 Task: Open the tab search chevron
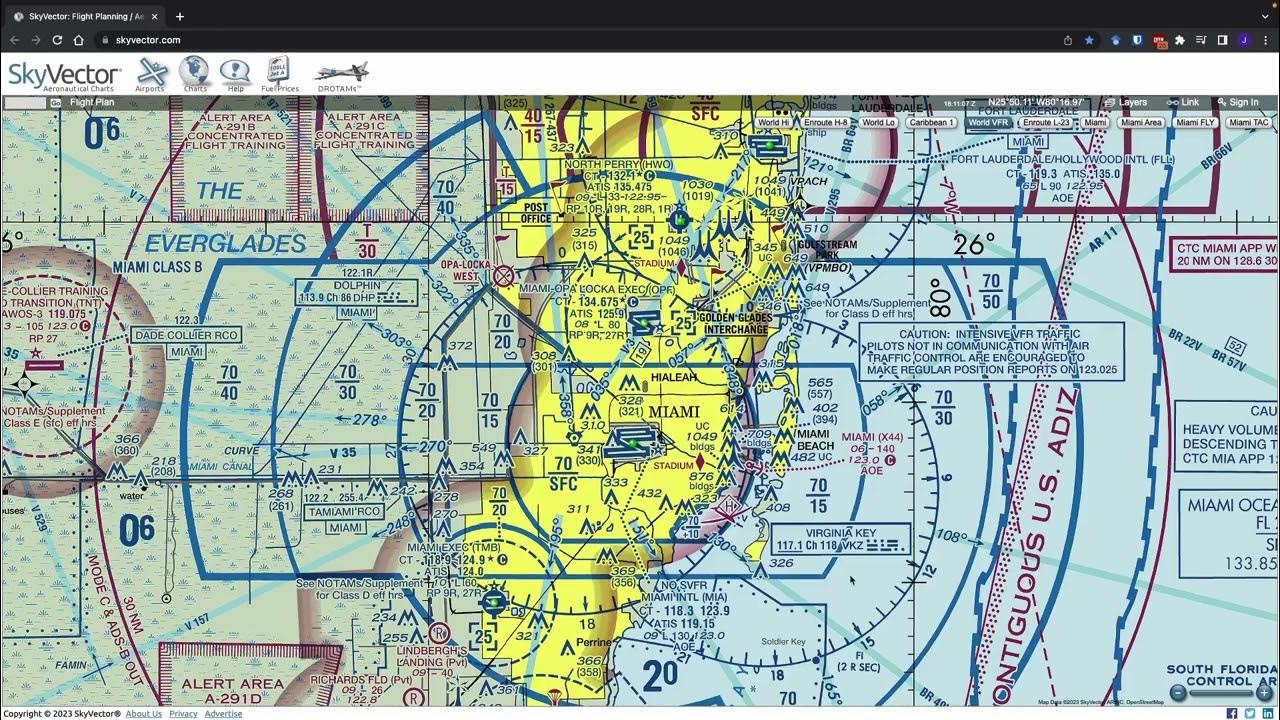click(1264, 16)
